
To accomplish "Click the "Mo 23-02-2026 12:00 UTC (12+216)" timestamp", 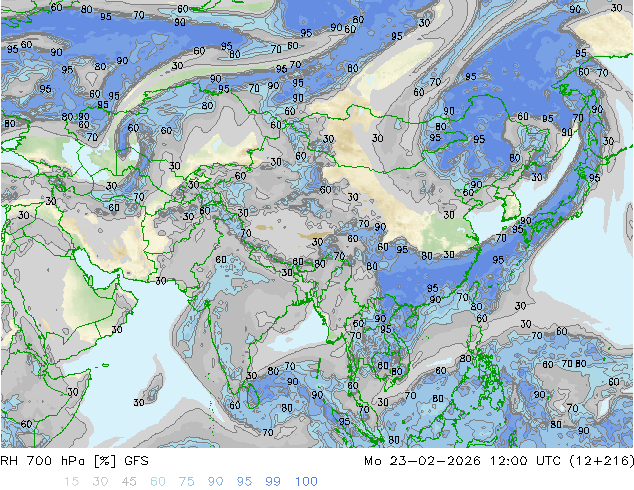I will click(499, 461).
